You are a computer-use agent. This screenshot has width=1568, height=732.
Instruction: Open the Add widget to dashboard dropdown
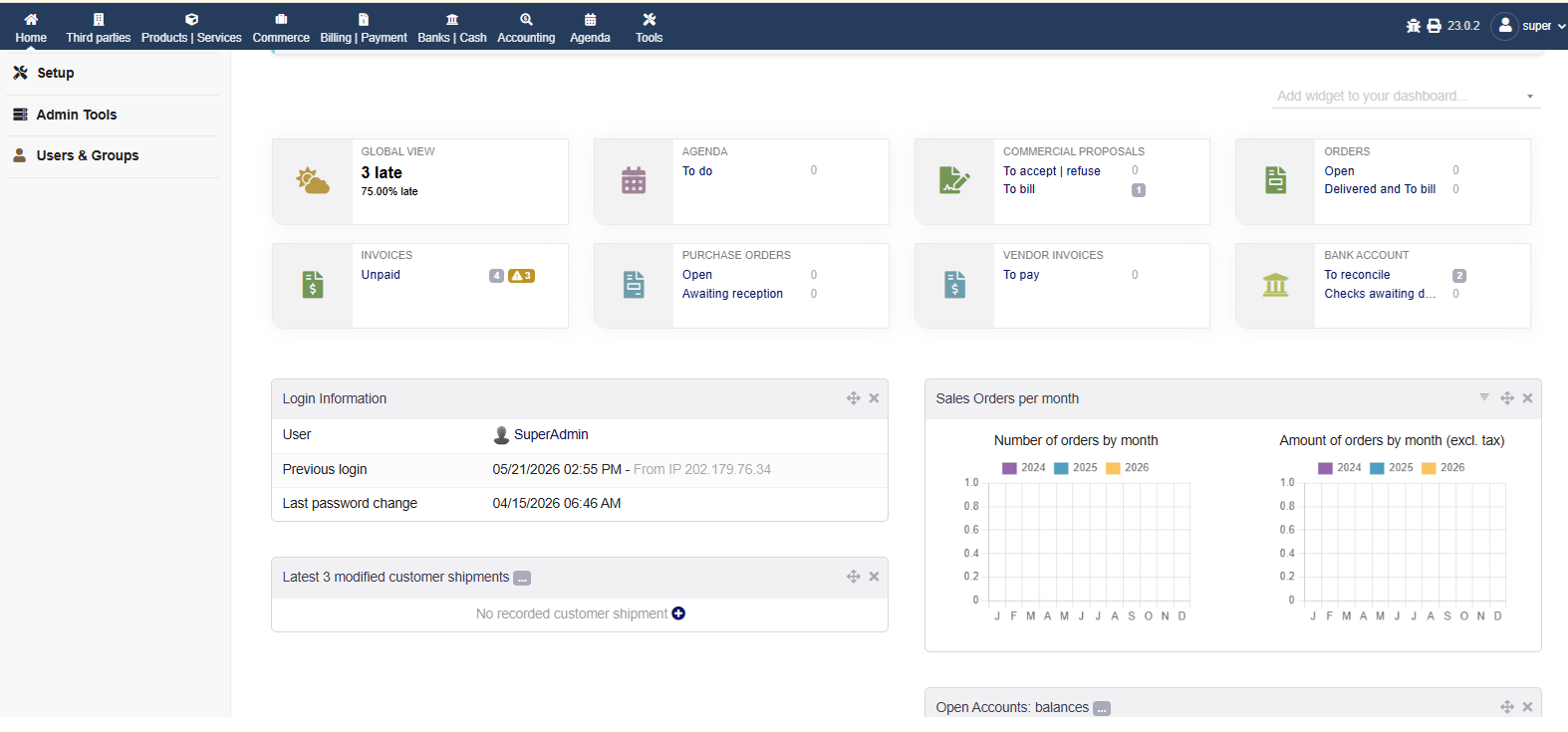pos(1407,97)
